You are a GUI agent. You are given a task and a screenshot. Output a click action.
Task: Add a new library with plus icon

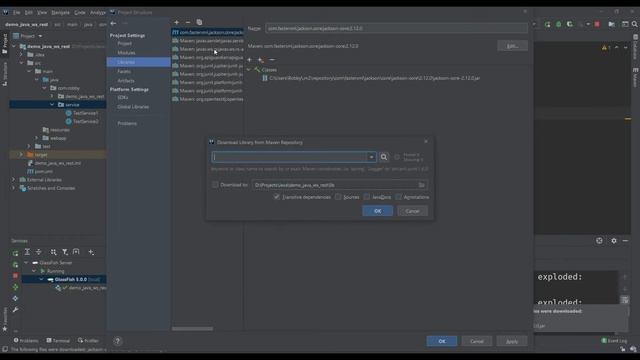[x=176, y=22]
